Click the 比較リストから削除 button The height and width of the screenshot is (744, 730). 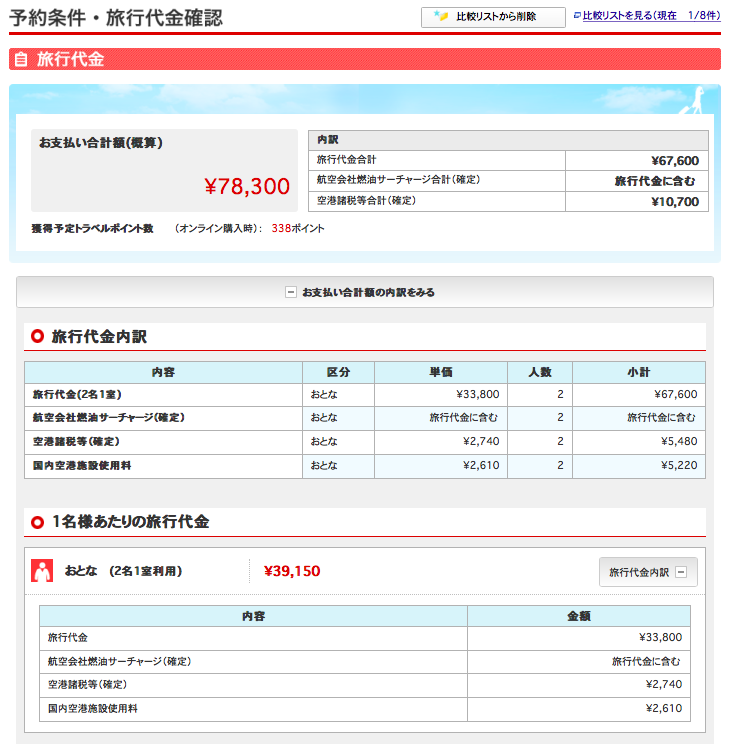coord(493,17)
